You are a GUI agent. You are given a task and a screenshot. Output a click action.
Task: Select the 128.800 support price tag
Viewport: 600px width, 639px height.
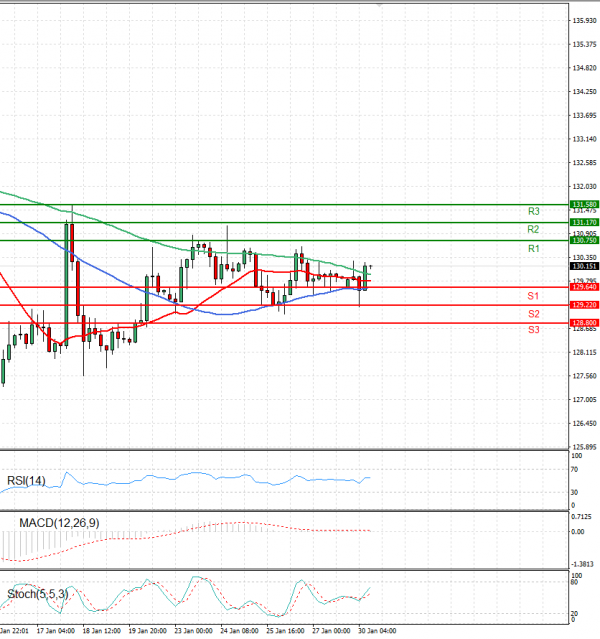pos(585,323)
